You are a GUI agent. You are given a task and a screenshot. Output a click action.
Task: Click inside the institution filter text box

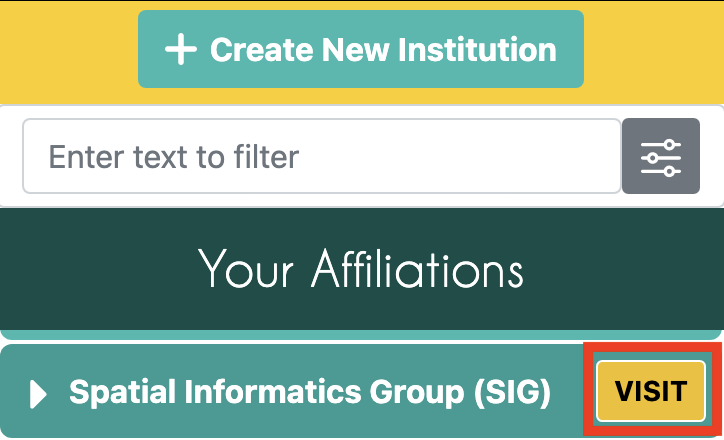[x=321, y=157]
